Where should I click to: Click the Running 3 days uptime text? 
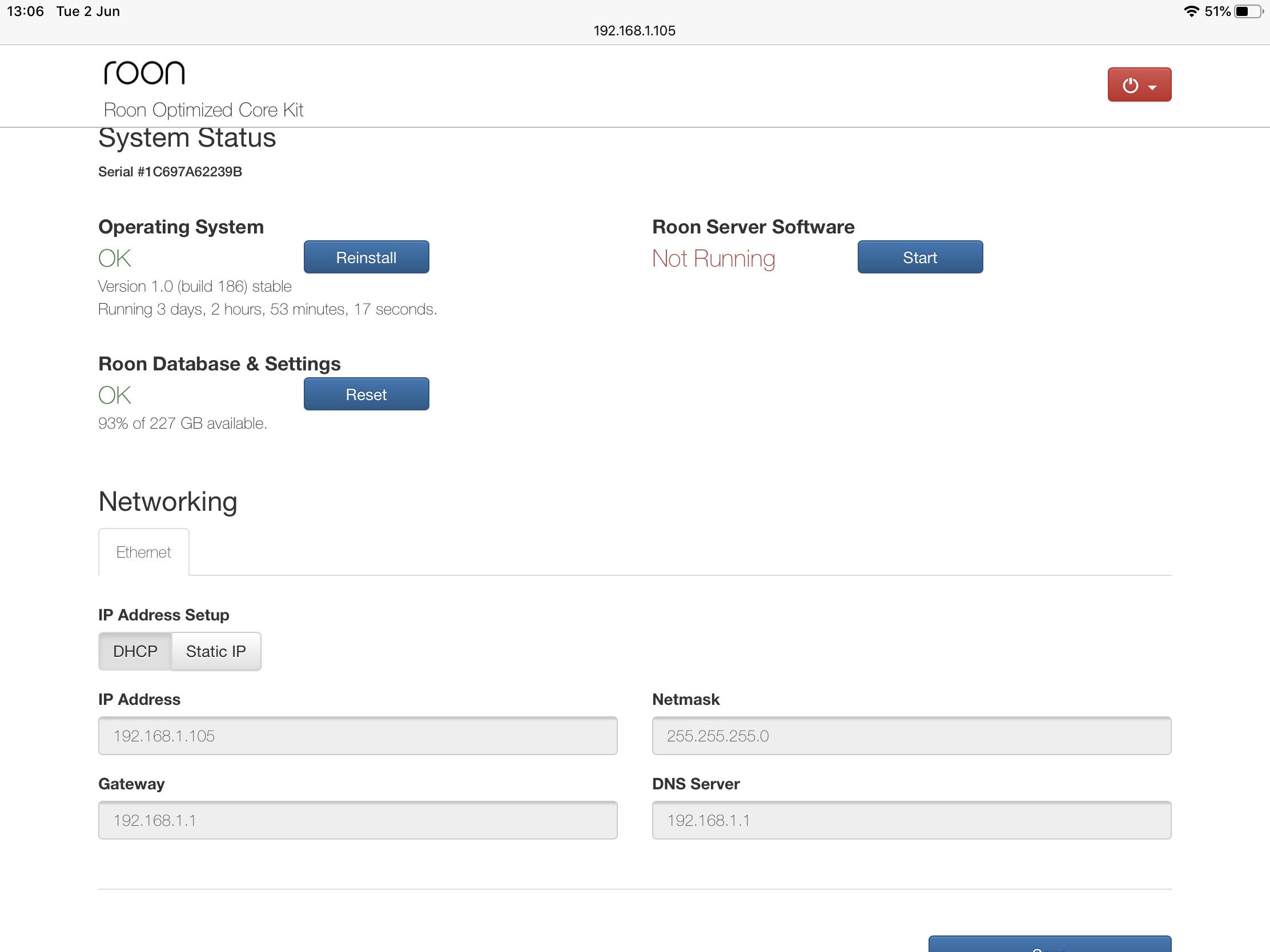coord(268,309)
